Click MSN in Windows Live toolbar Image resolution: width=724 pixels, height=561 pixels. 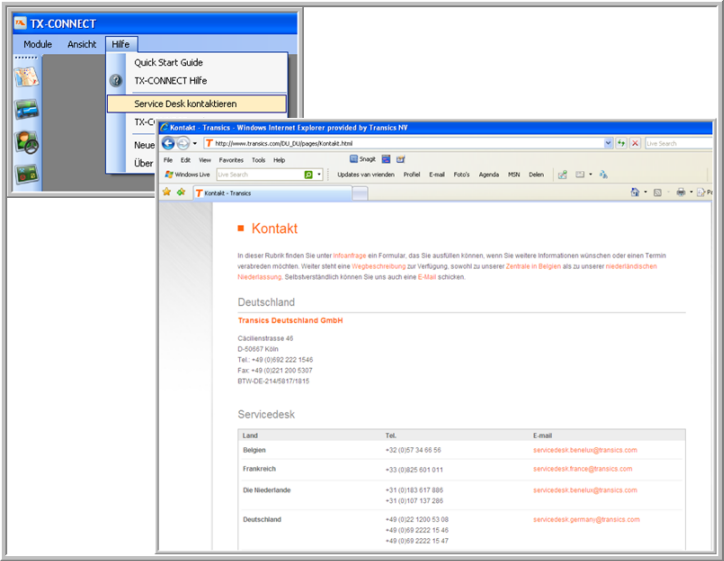coord(514,175)
